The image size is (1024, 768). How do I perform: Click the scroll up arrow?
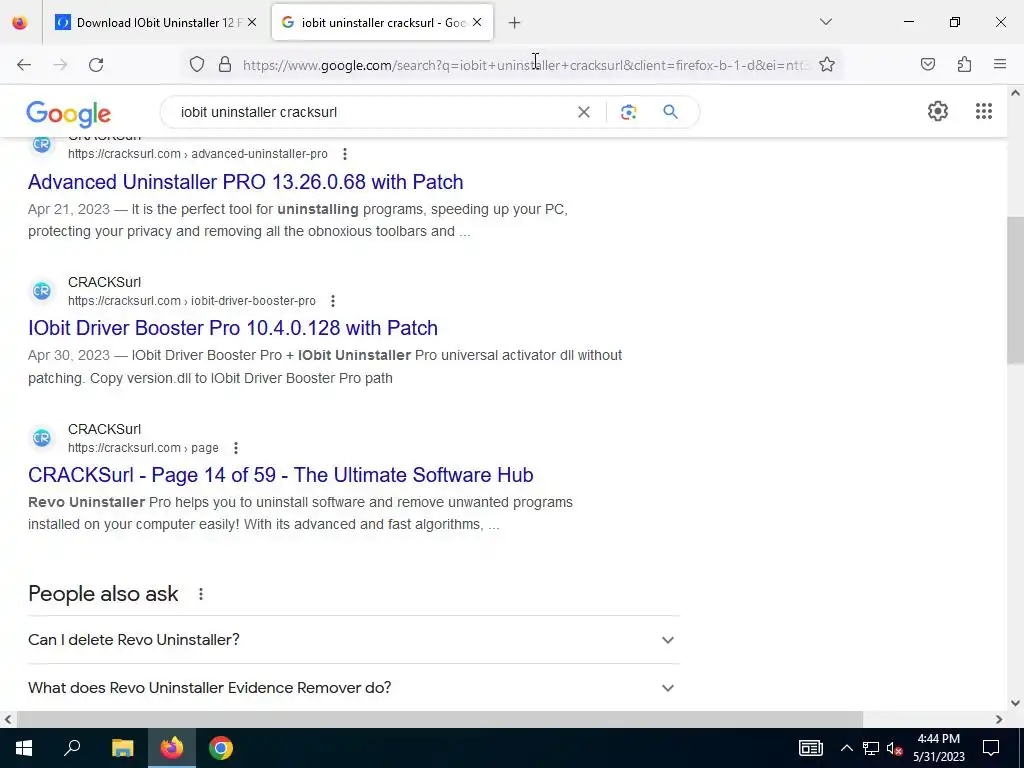pyautogui.click(x=1015, y=93)
